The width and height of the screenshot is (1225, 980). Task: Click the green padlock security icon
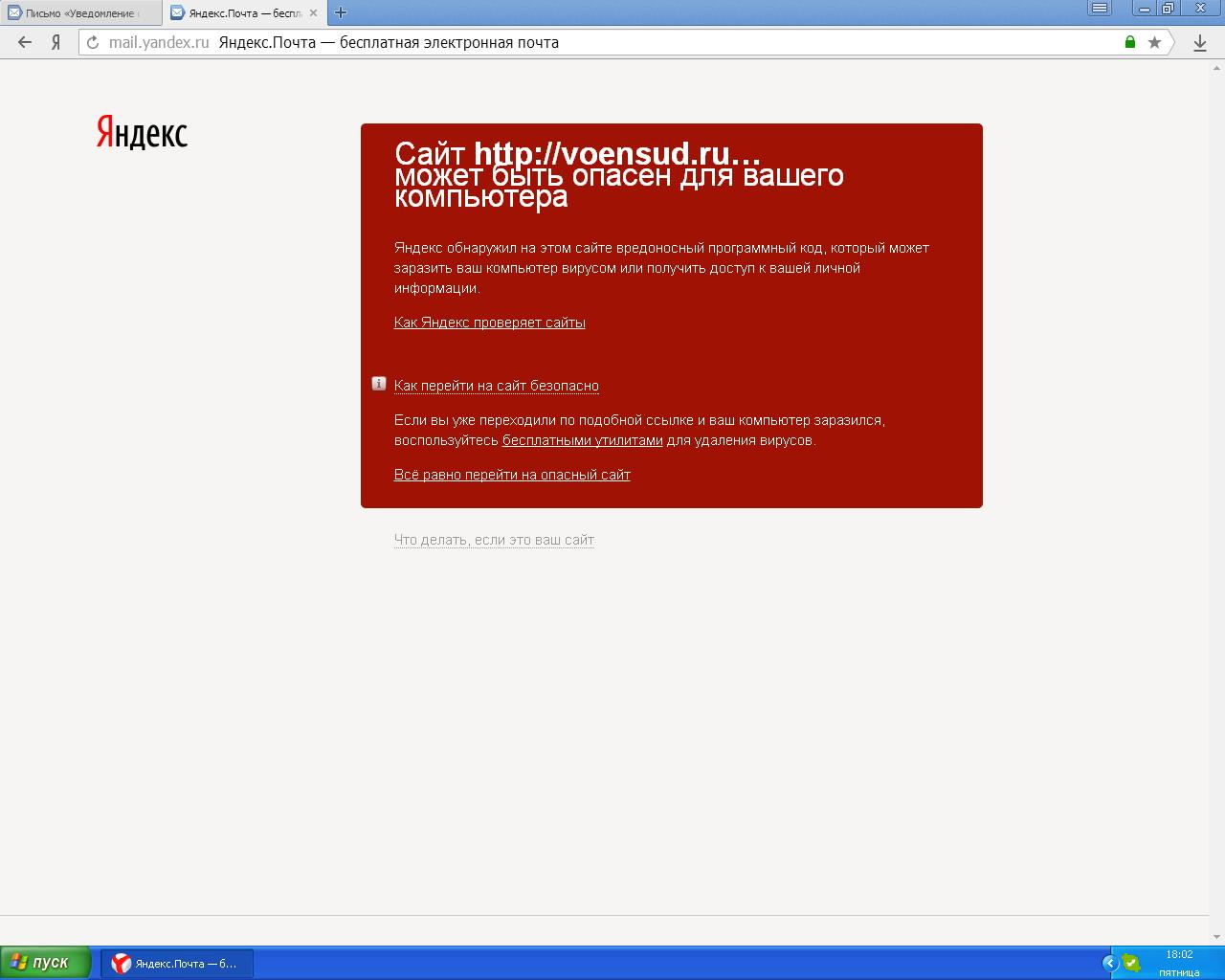[1130, 42]
